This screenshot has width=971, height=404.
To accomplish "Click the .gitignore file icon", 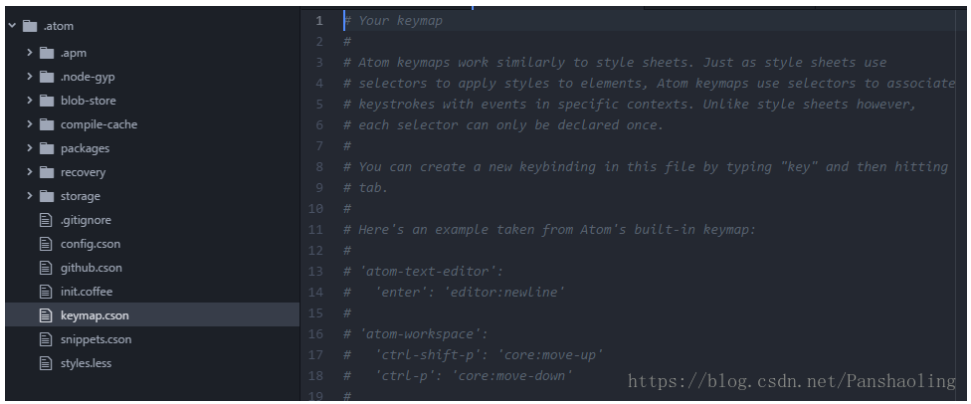I will 45,220.
